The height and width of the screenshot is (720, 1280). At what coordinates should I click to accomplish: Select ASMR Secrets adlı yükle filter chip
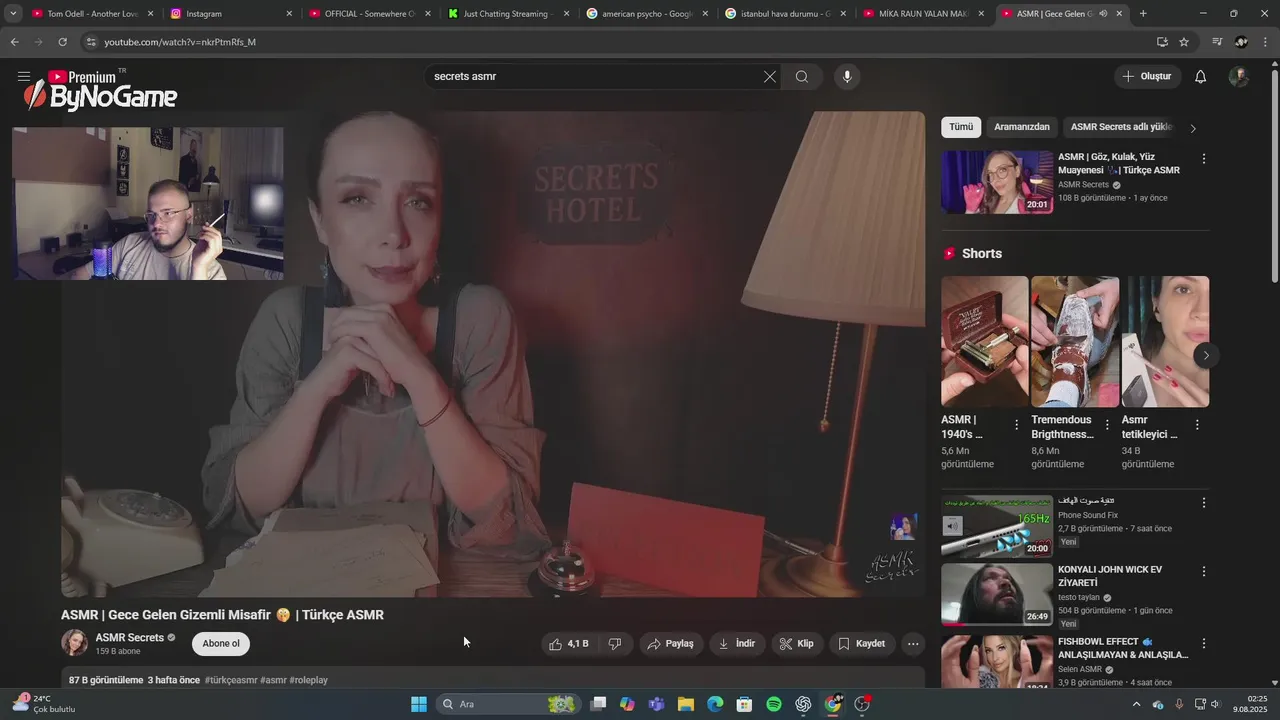1121,127
